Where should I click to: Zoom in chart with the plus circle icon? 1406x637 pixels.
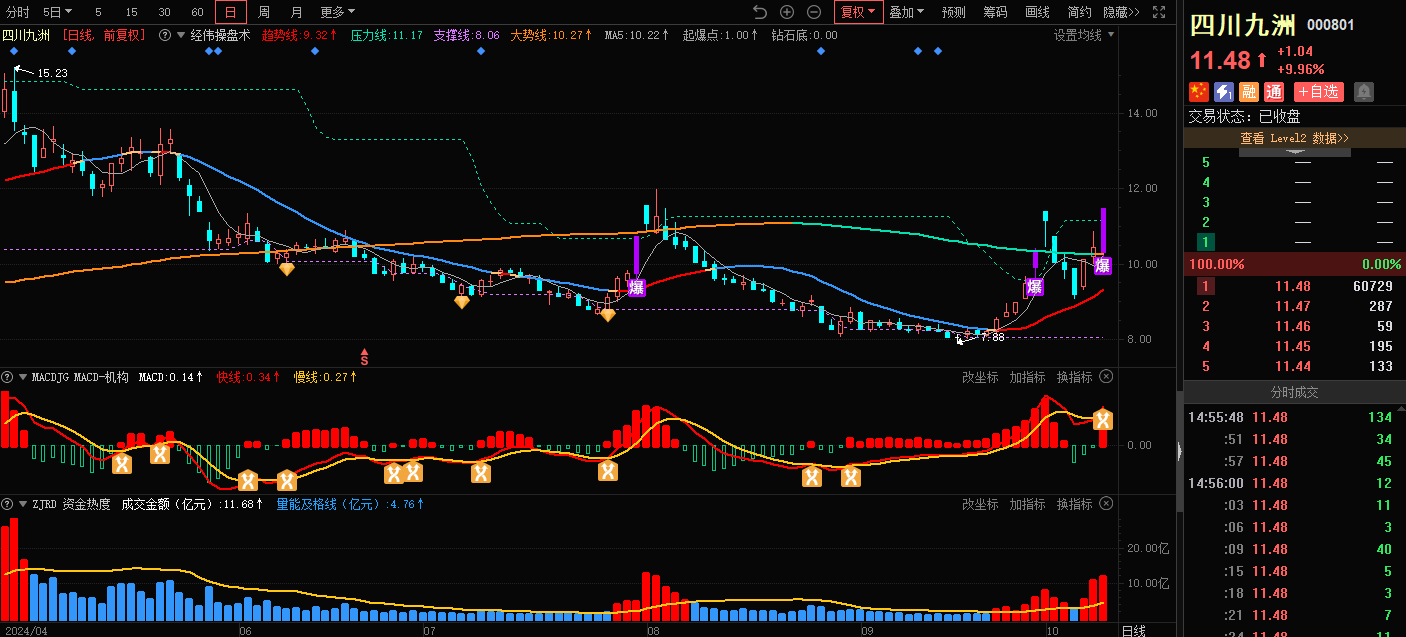(787, 12)
